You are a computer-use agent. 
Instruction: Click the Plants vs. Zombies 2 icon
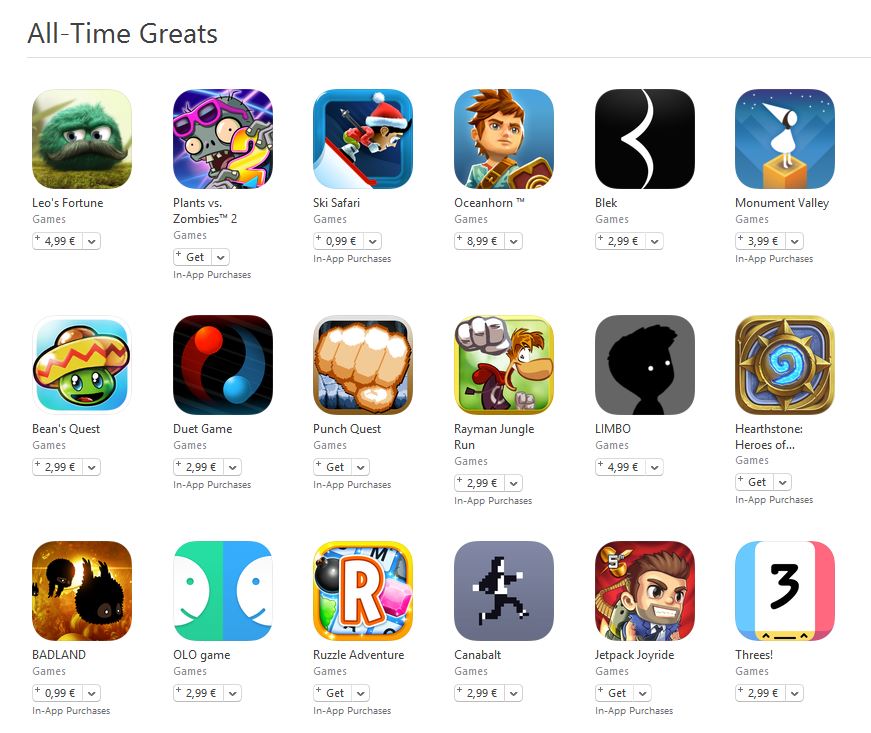point(223,139)
